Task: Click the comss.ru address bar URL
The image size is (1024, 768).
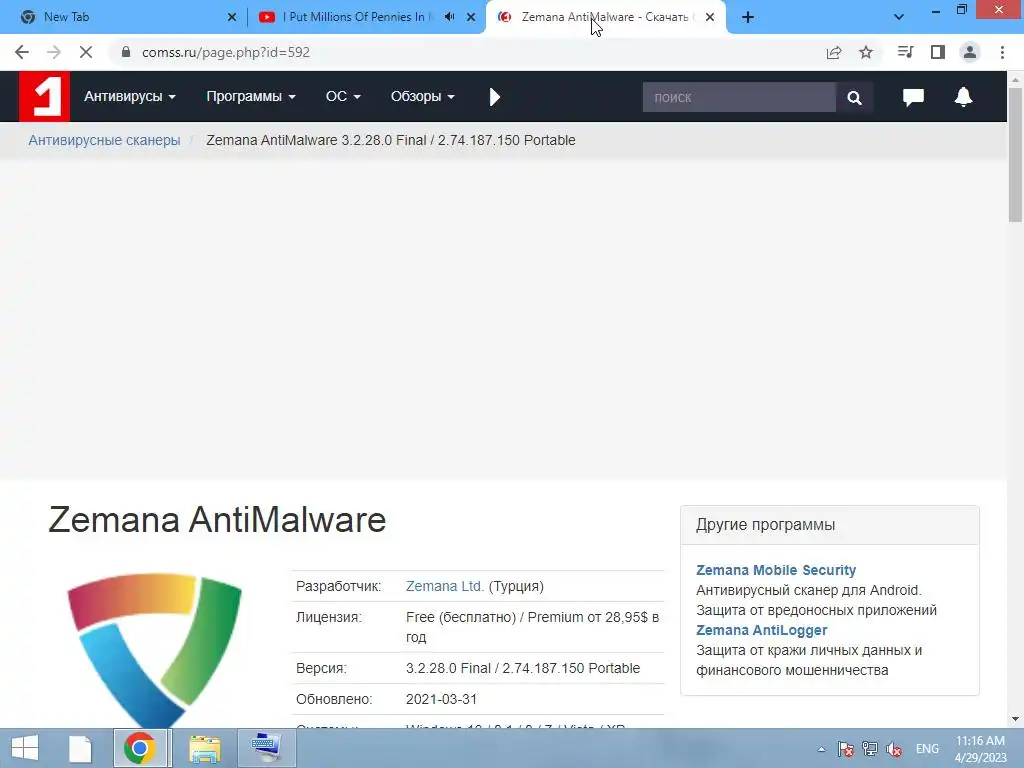Action: pos(226,52)
